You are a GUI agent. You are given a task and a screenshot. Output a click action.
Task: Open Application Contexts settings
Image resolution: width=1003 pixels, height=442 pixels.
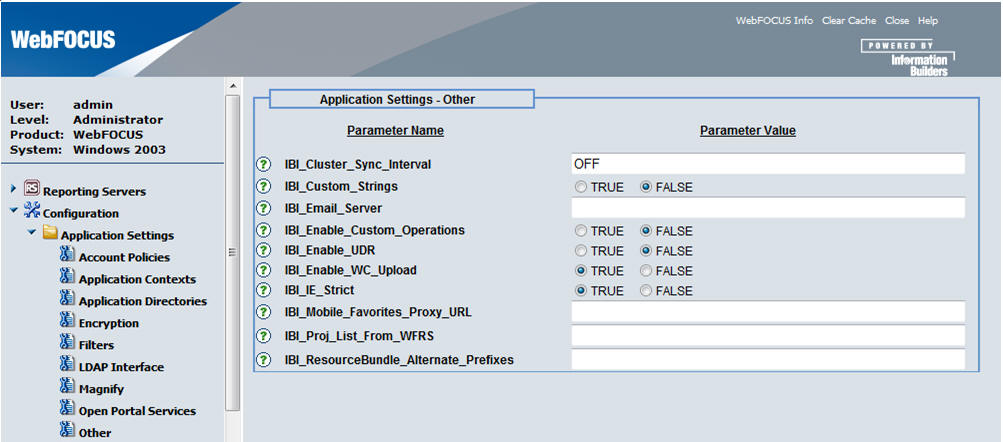click(137, 280)
